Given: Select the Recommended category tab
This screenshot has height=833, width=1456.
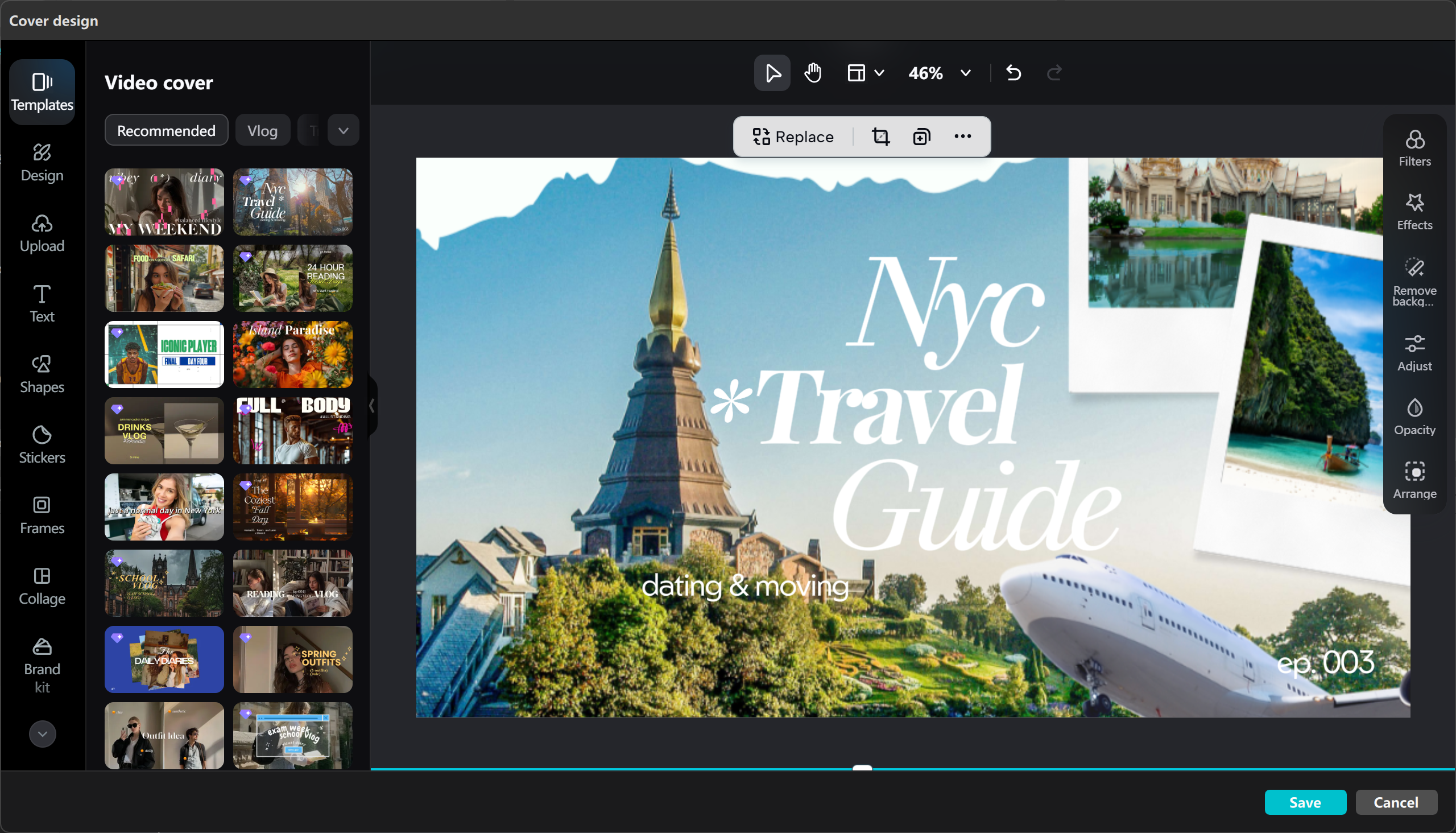Looking at the screenshot, I should 166,130.
